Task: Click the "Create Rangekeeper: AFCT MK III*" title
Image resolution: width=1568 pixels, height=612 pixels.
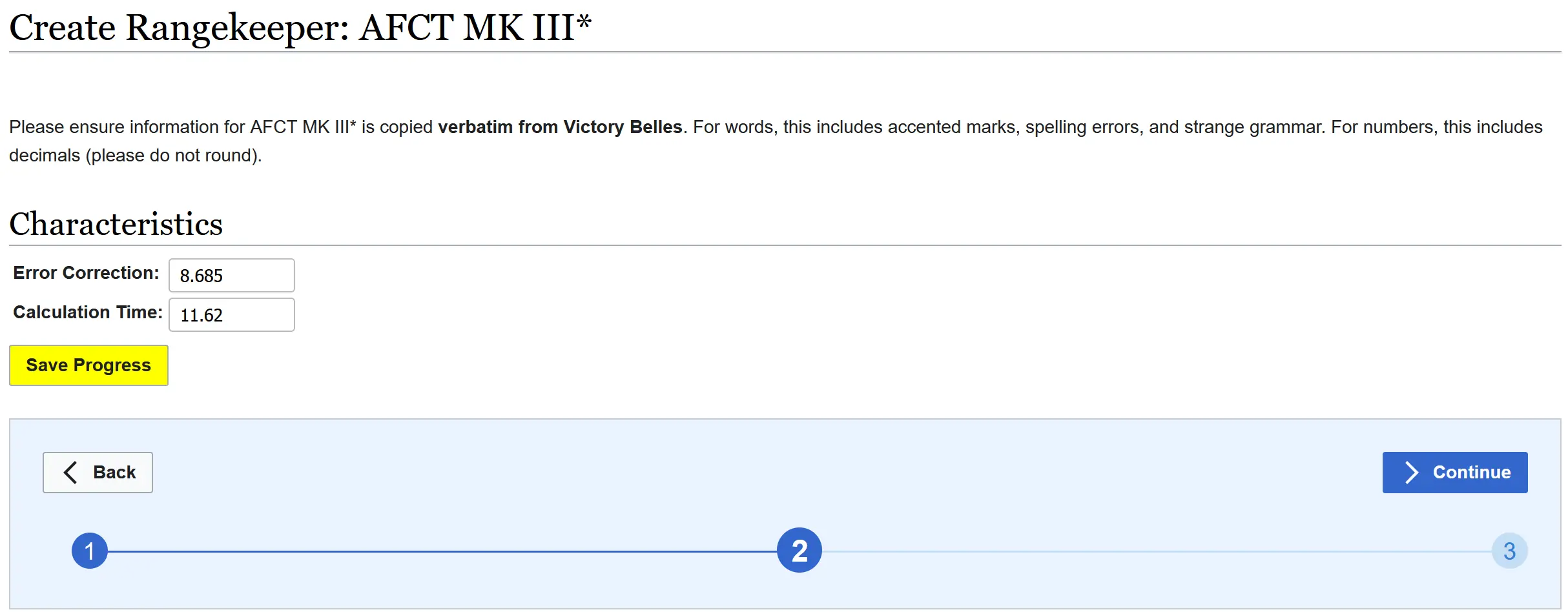Action: coord(300,28)
